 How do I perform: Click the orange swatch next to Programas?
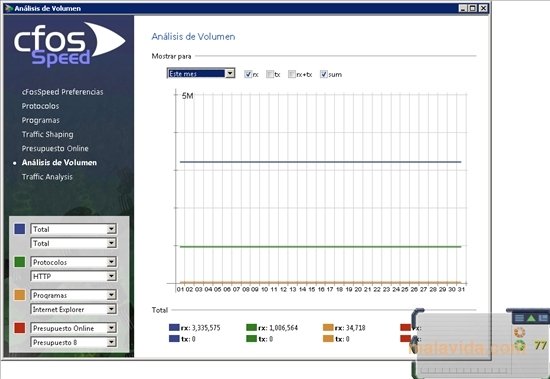[20, 295]
